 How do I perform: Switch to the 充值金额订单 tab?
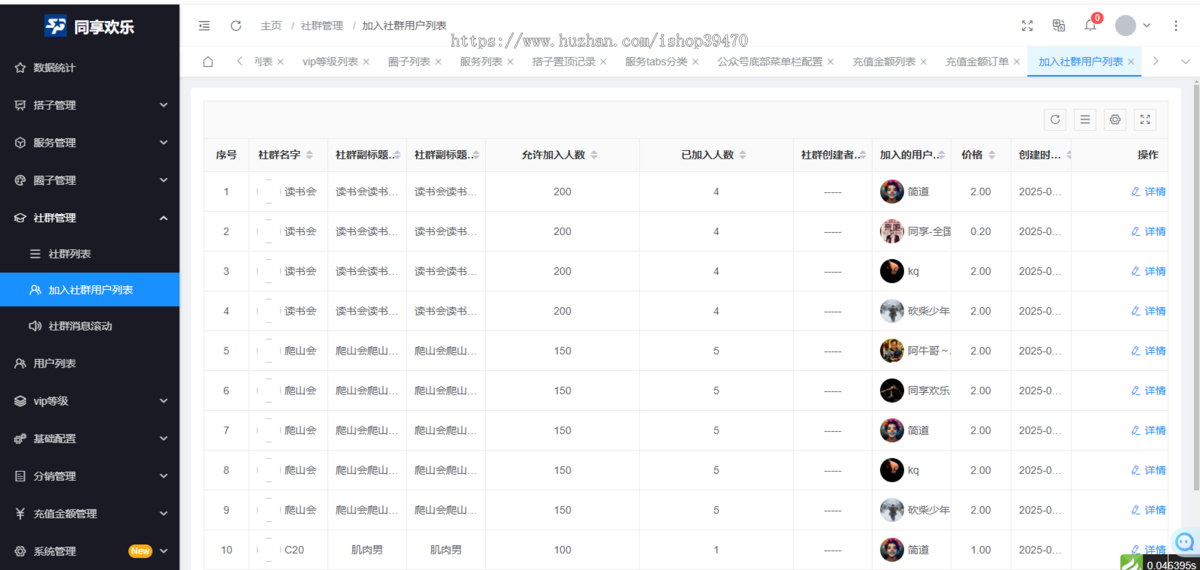(x=977, y=62)
